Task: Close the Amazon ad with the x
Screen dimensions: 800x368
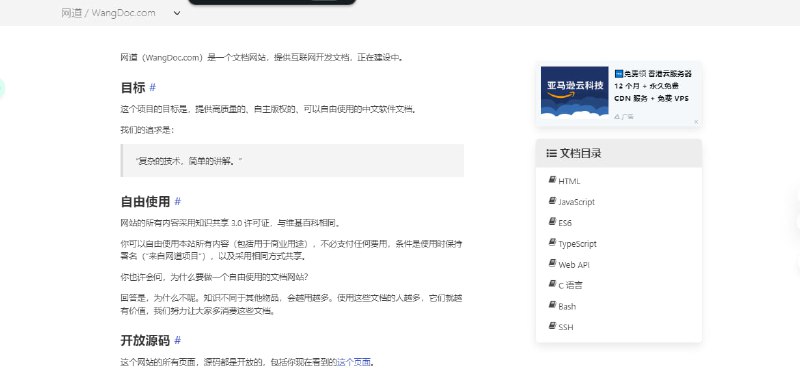Action: tap(696, 122)
